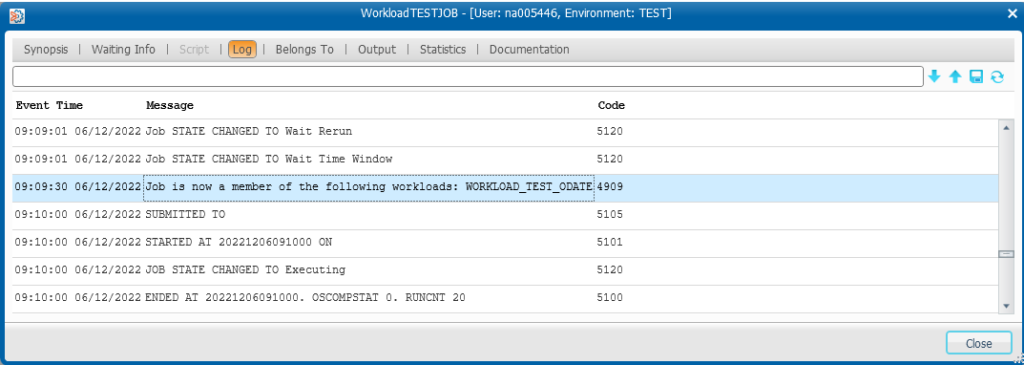Switch to the Output tab
Image resolution: width=1024 pixels, height=365 pixels.
click(377, 50)
